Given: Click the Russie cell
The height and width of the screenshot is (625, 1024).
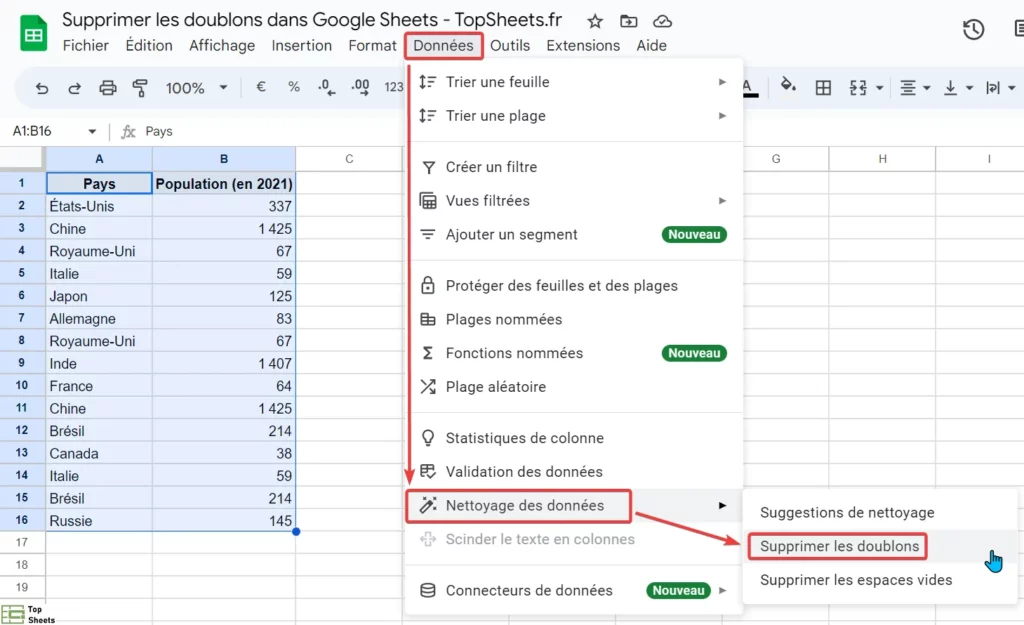Looking at the screenshot, I should [x=99, y=521].
